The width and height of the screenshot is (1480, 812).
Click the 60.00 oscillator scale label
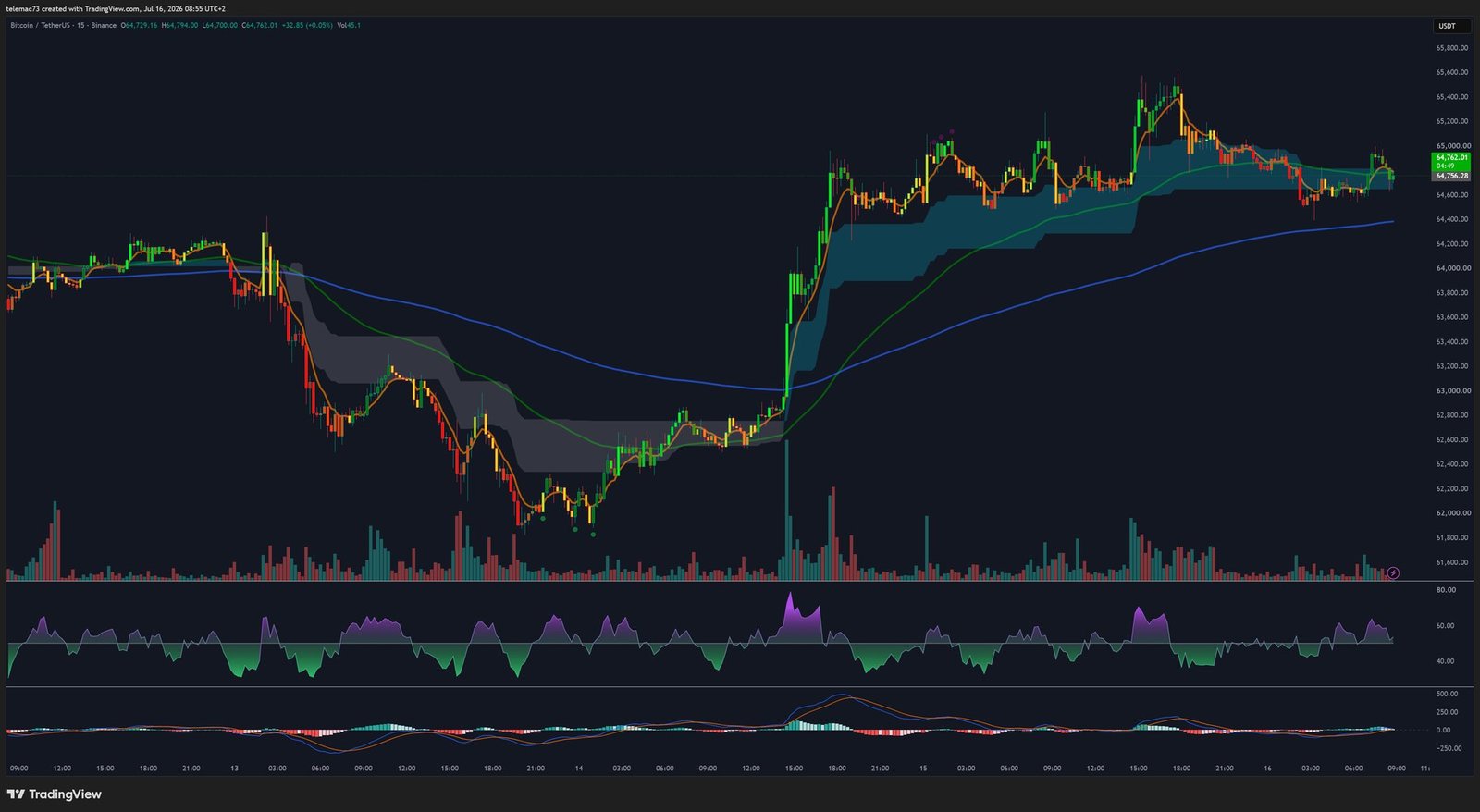[1445, 626]
